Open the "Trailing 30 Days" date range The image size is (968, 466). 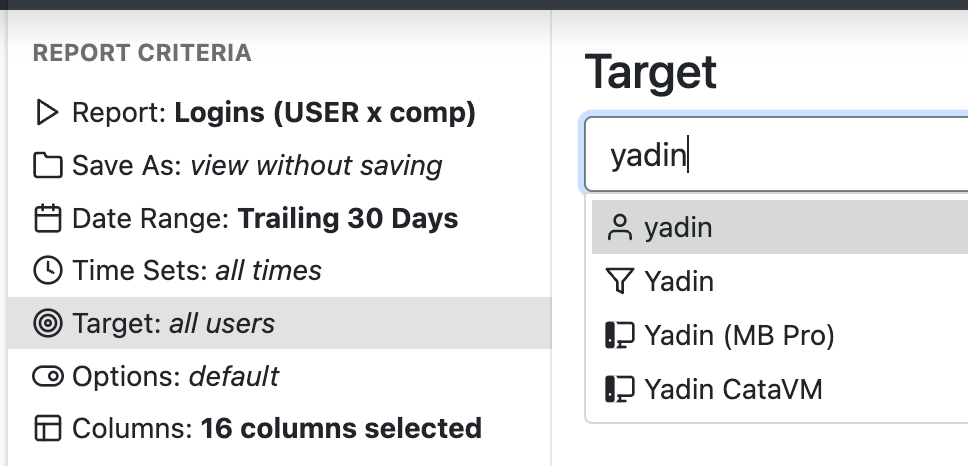click(x=348, y=219)
